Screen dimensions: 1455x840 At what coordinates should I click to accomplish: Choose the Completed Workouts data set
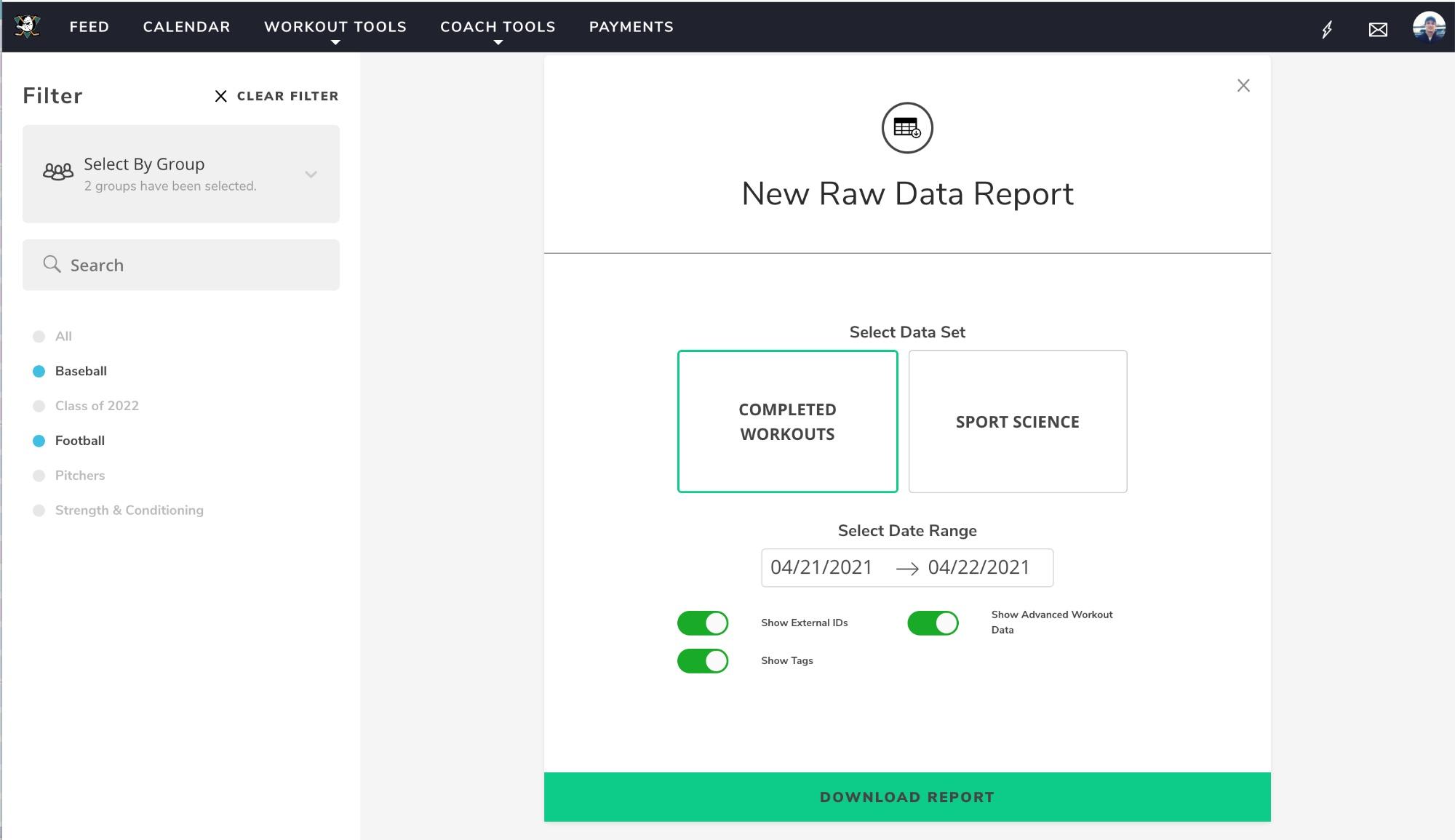[x=788, y=422]
